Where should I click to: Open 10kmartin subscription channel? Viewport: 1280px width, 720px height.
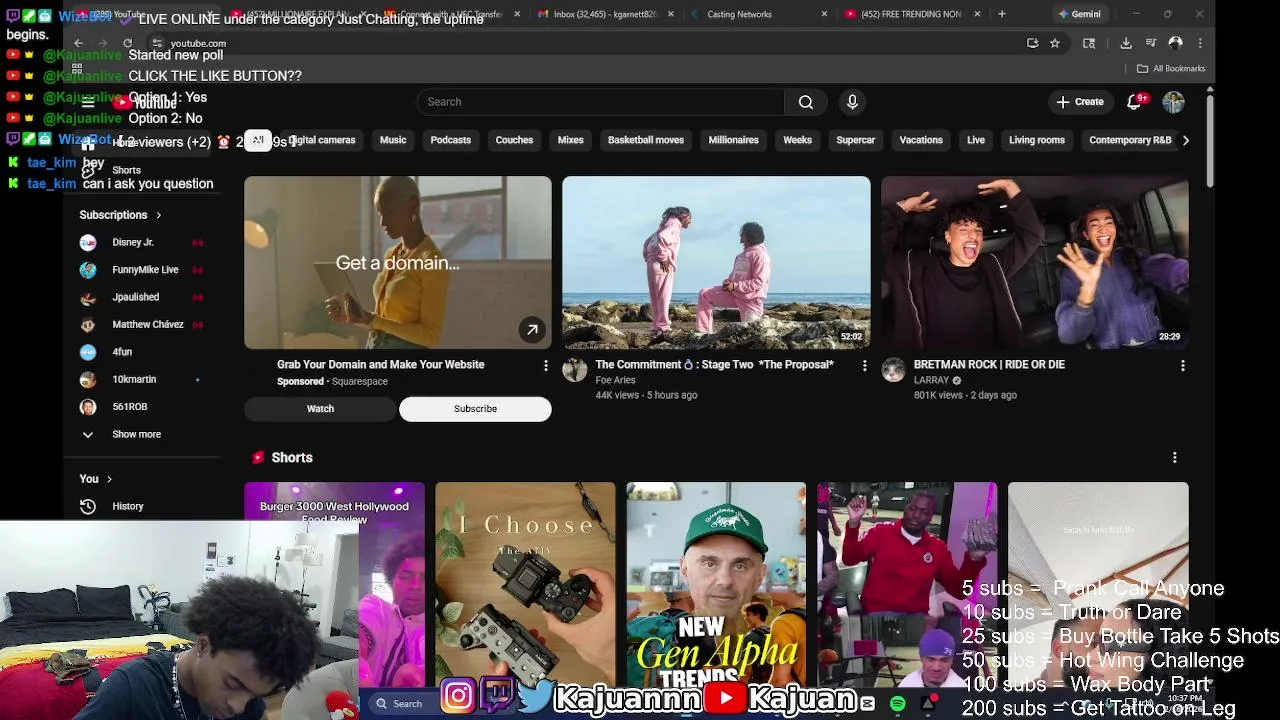134,380
